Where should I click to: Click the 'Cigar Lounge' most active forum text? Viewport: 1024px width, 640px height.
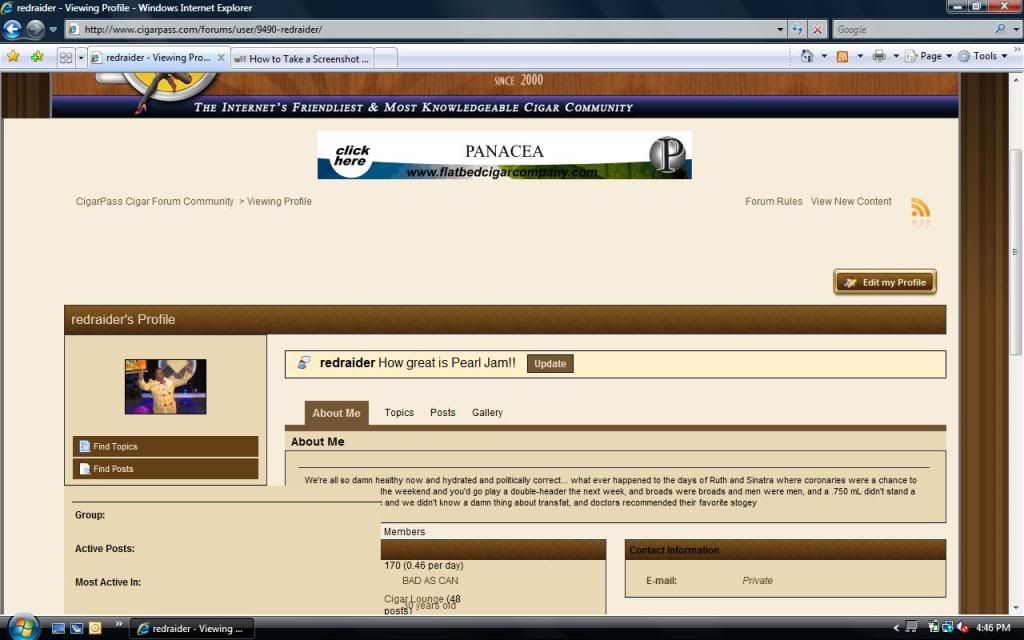(x=413, y=598)
